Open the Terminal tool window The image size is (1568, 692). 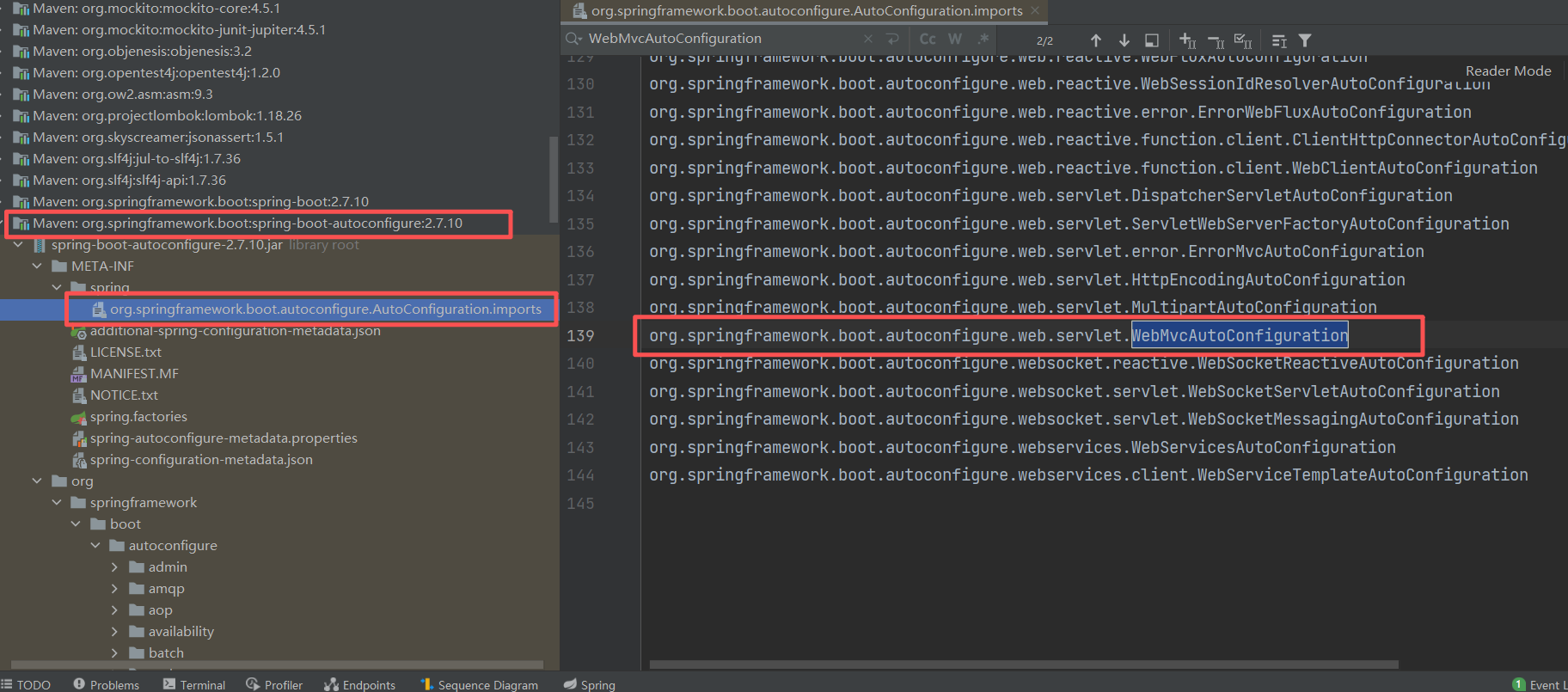[x=193, y=684]
